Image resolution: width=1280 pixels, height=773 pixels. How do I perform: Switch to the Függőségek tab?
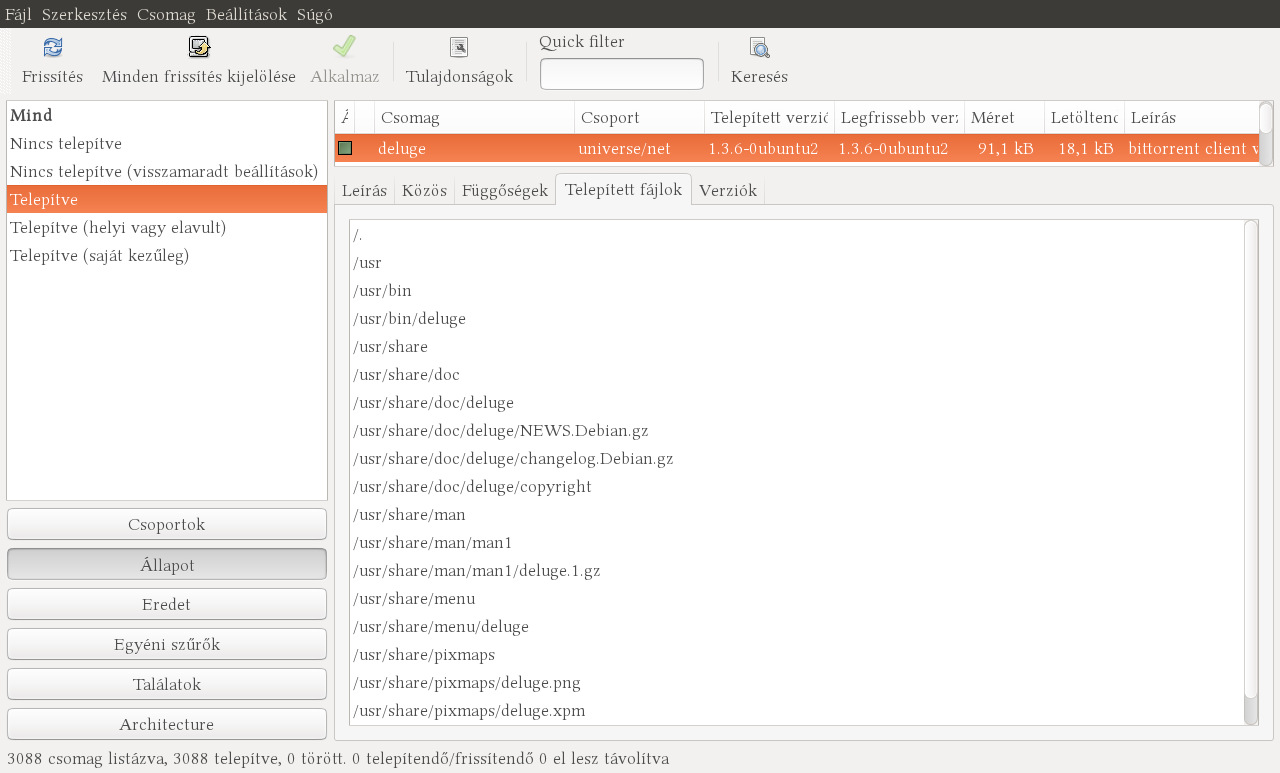point(505,190)
